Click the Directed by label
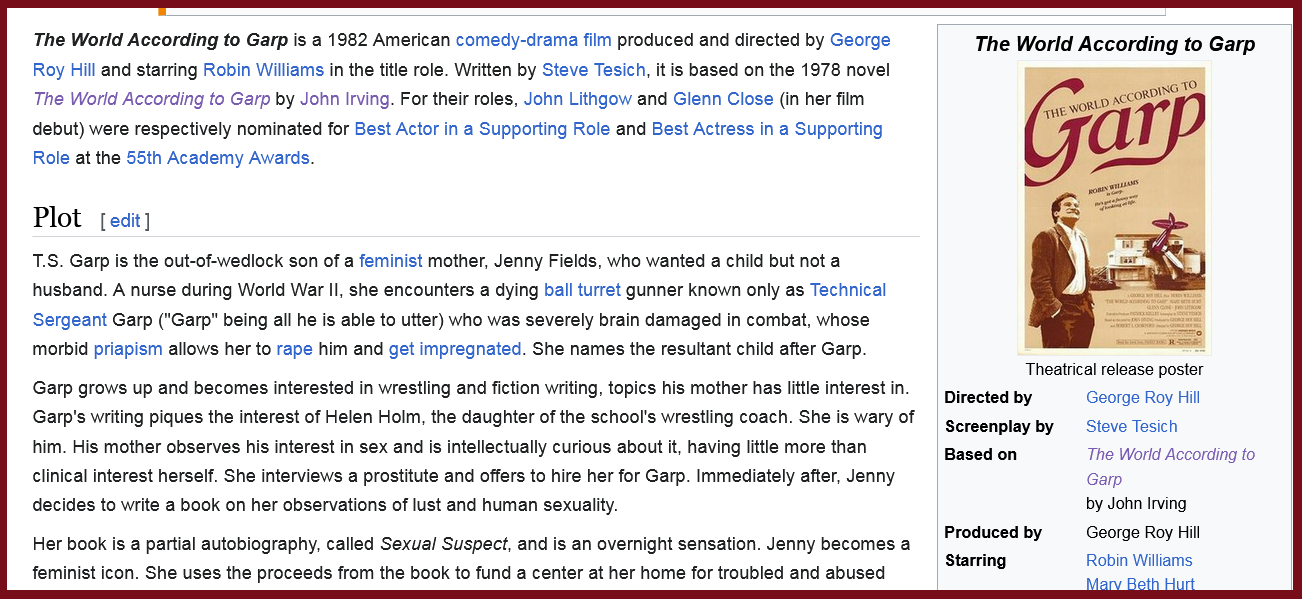Screen dimensions: 1302x599 click(x=988, y=398)
